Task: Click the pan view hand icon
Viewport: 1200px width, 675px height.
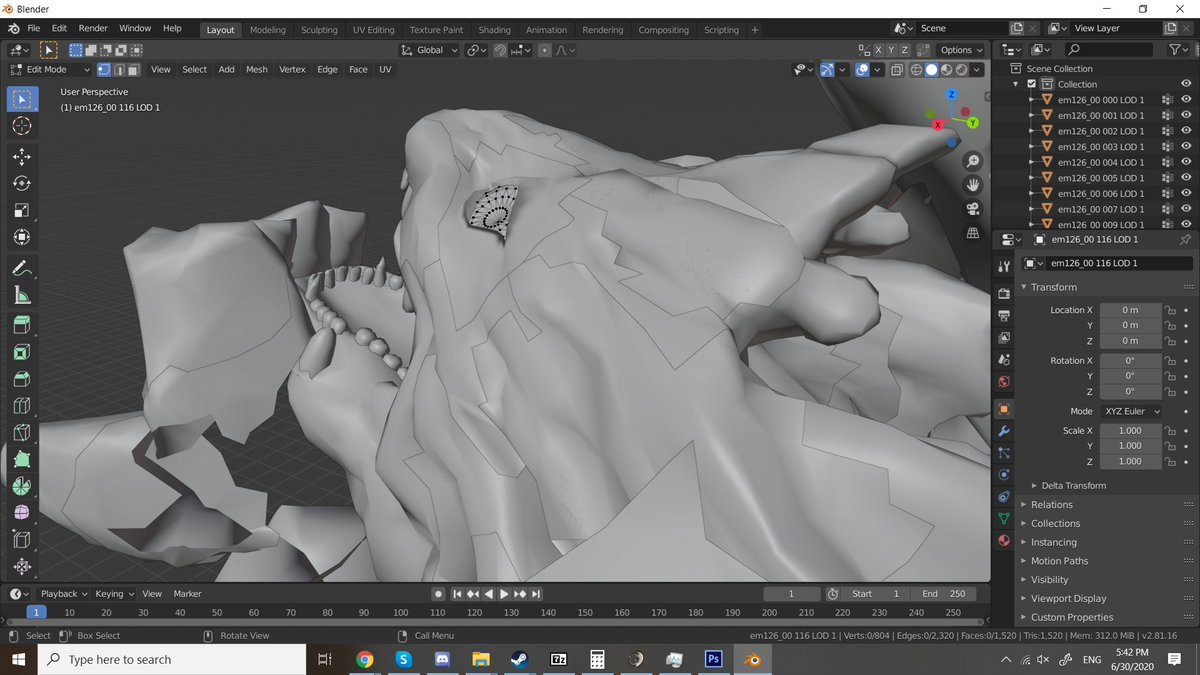Action: coord(972,185)
